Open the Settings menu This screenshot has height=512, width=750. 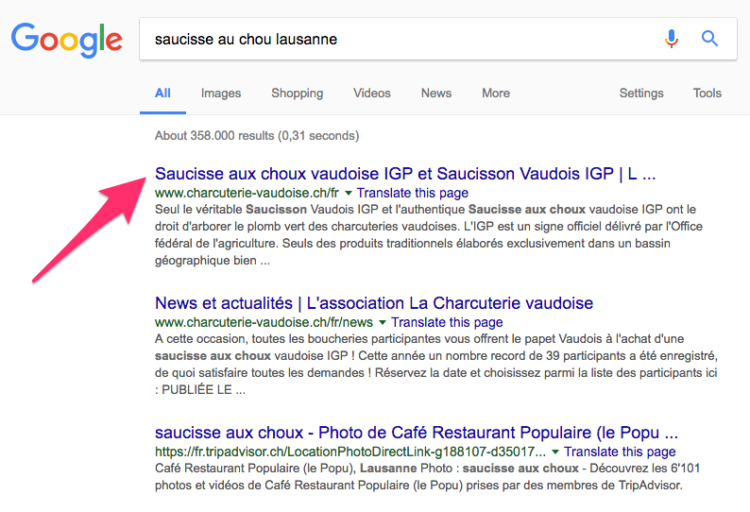pyautogui.click(x=641, y=93)
